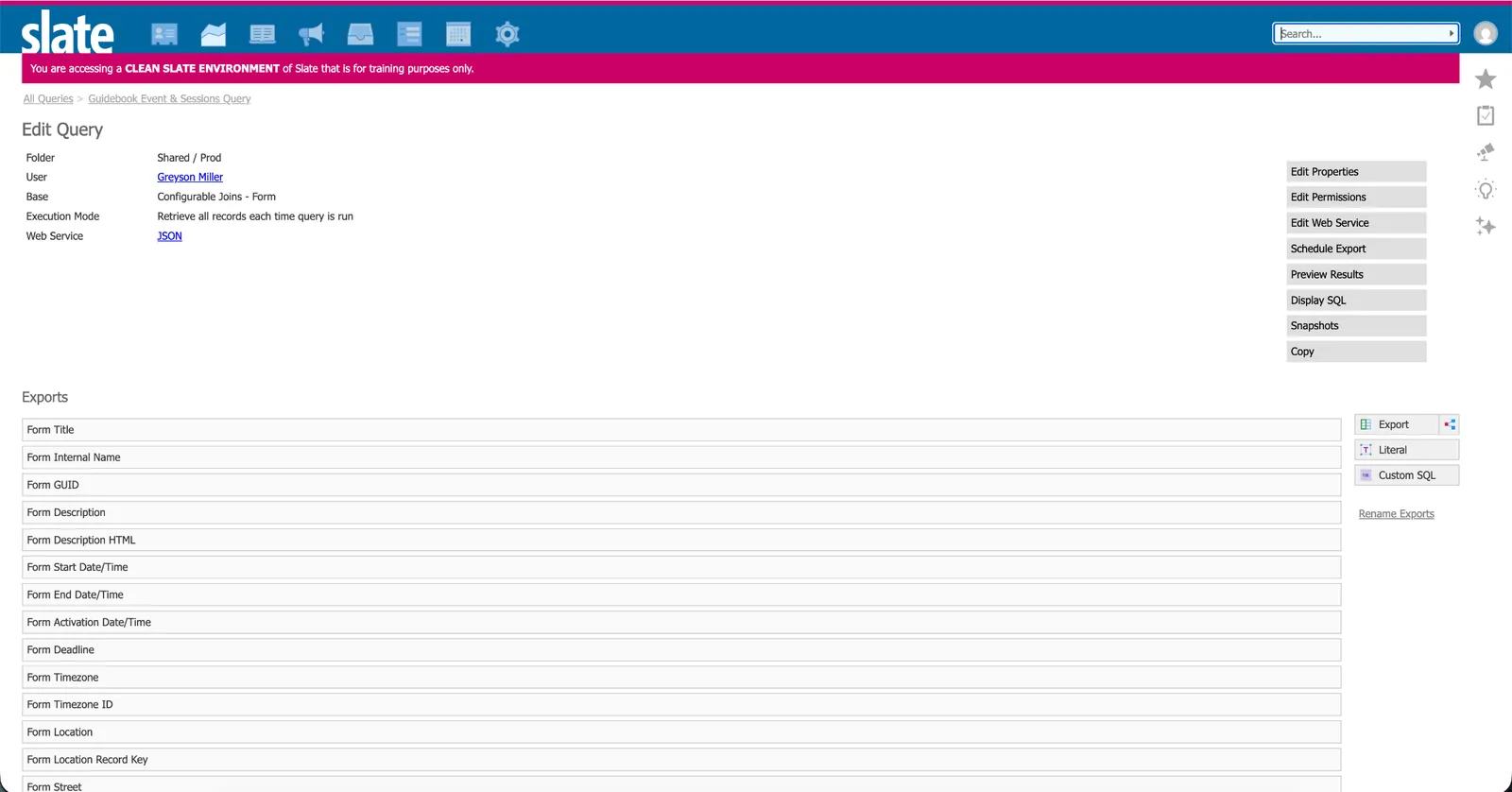
Task: Select the Form Start Date/Time export row
Action: click(681, 568)
